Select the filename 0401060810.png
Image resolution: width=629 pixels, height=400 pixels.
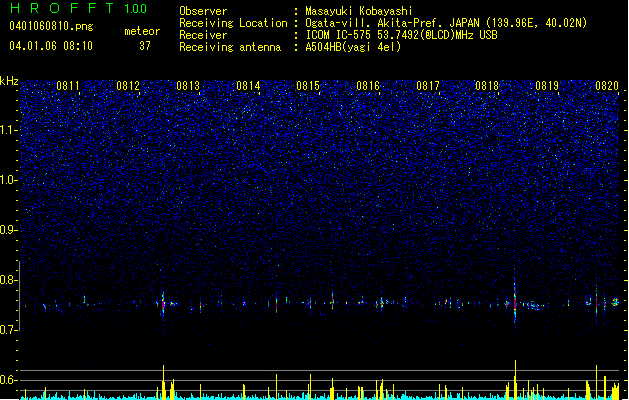tap(51, 26)
